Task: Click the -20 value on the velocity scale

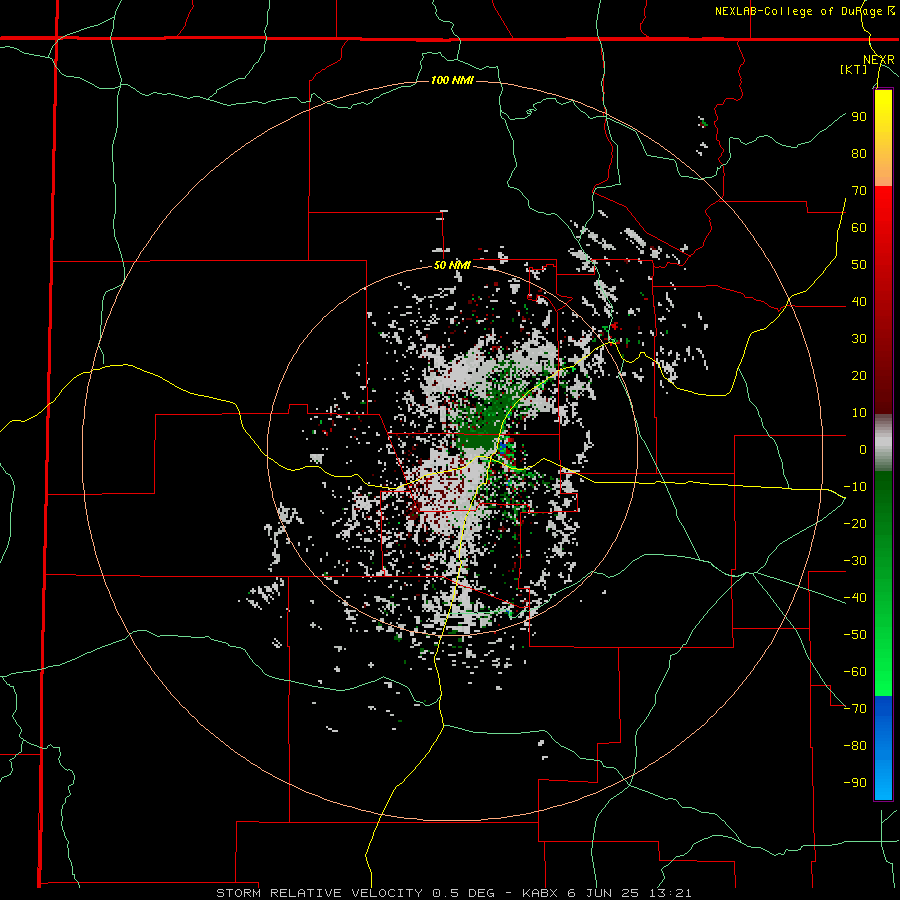Action: tap(855, 523)
